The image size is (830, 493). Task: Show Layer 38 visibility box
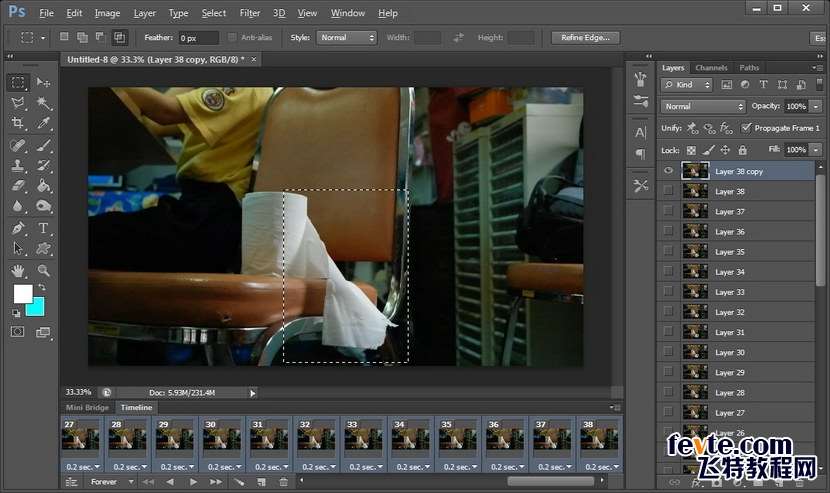pyautogui.click(x=668, y=191)
